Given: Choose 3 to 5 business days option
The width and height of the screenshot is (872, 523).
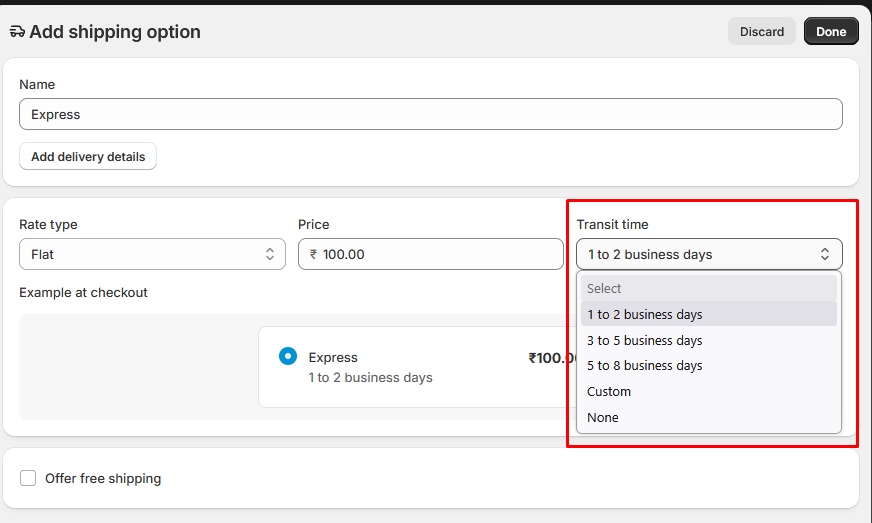Looking at the screenshot, I should coord(645,340).
